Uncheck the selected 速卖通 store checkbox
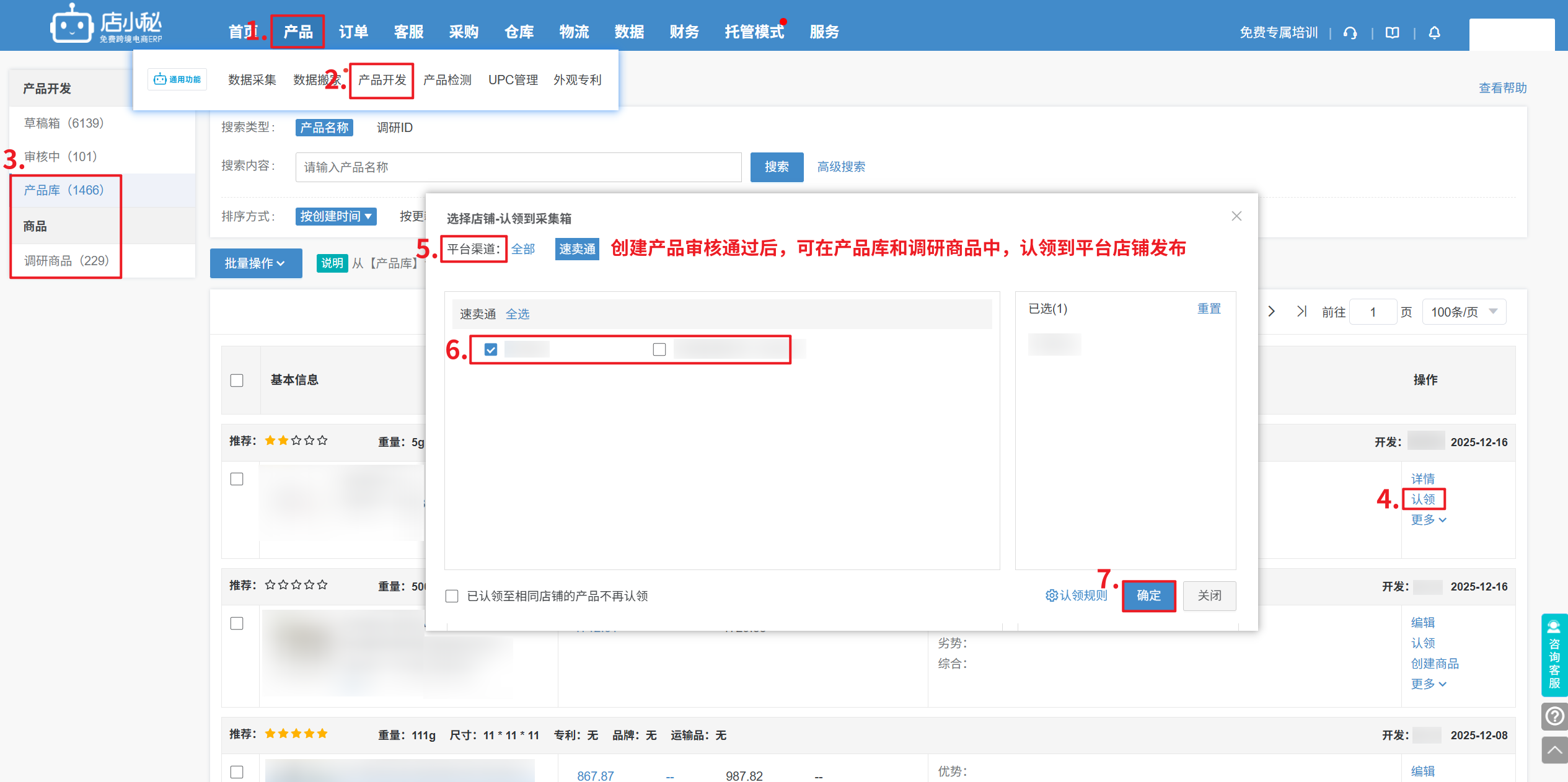The width and height of the screenshot is (1568, 782). pos(491,349)
